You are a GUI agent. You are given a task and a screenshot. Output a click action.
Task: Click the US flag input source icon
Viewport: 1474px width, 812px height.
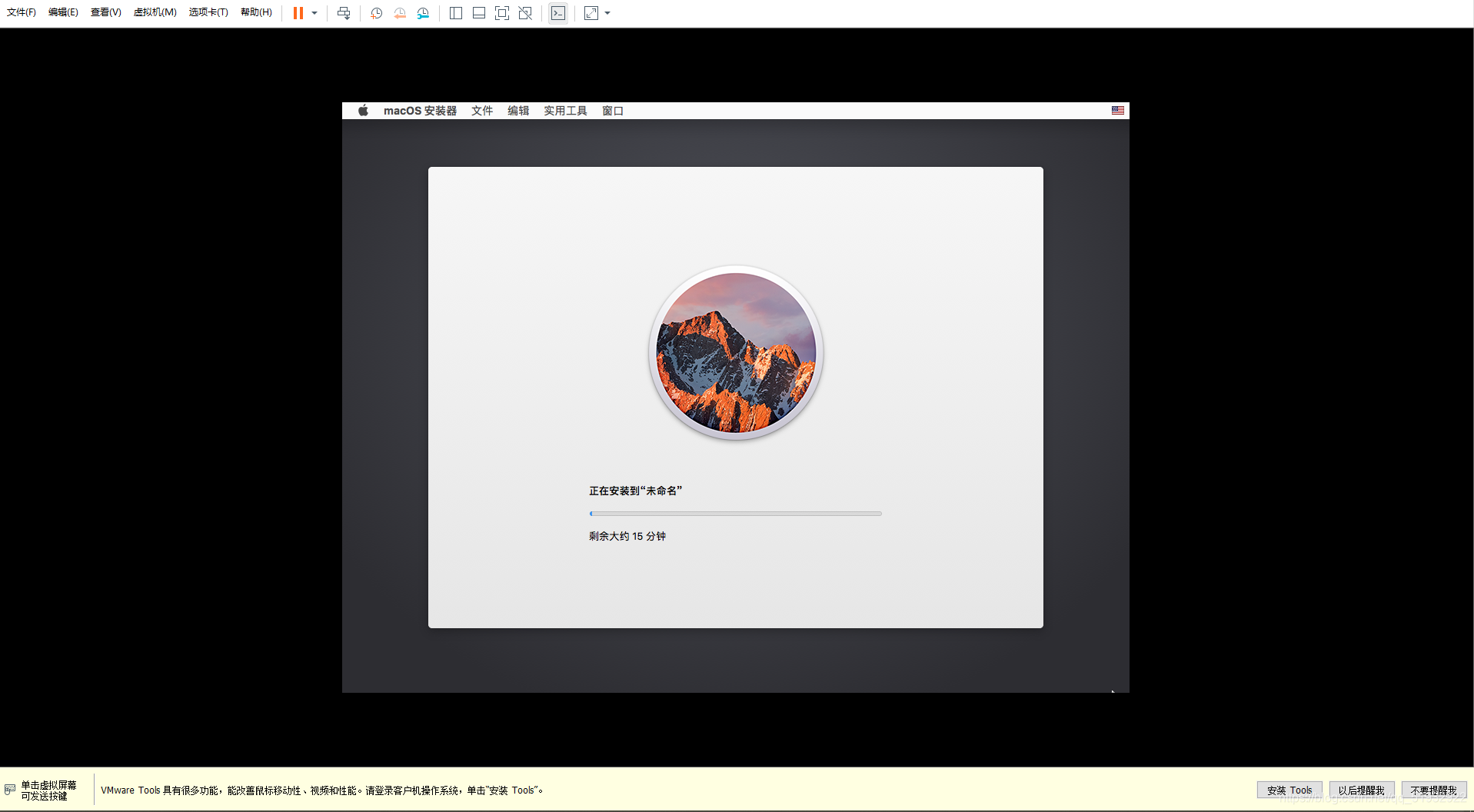(1118, 111)
